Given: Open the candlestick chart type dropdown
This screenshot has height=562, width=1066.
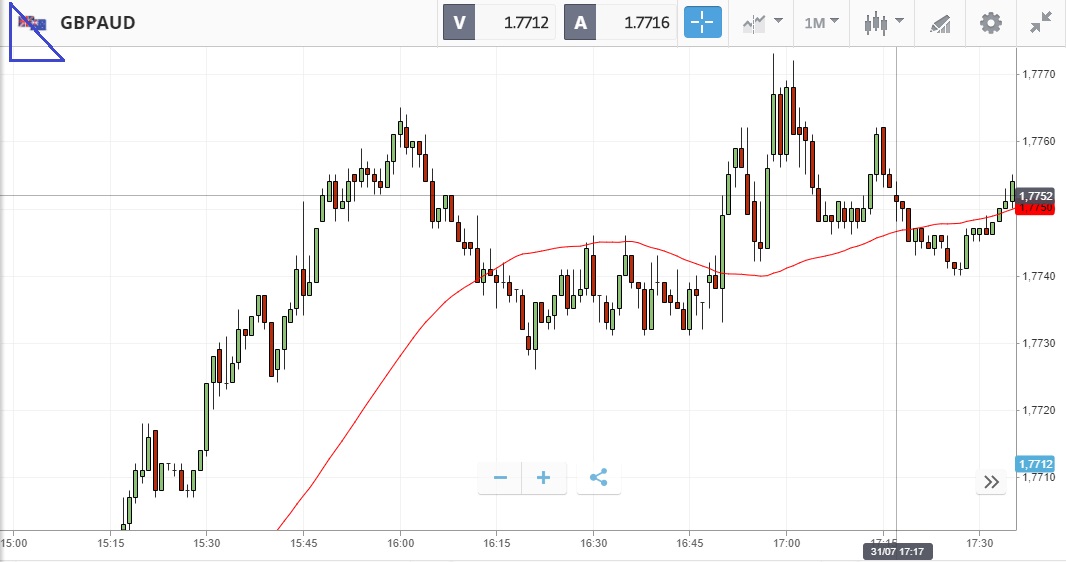Looking at the screenshot, I should tap(884, 22).
